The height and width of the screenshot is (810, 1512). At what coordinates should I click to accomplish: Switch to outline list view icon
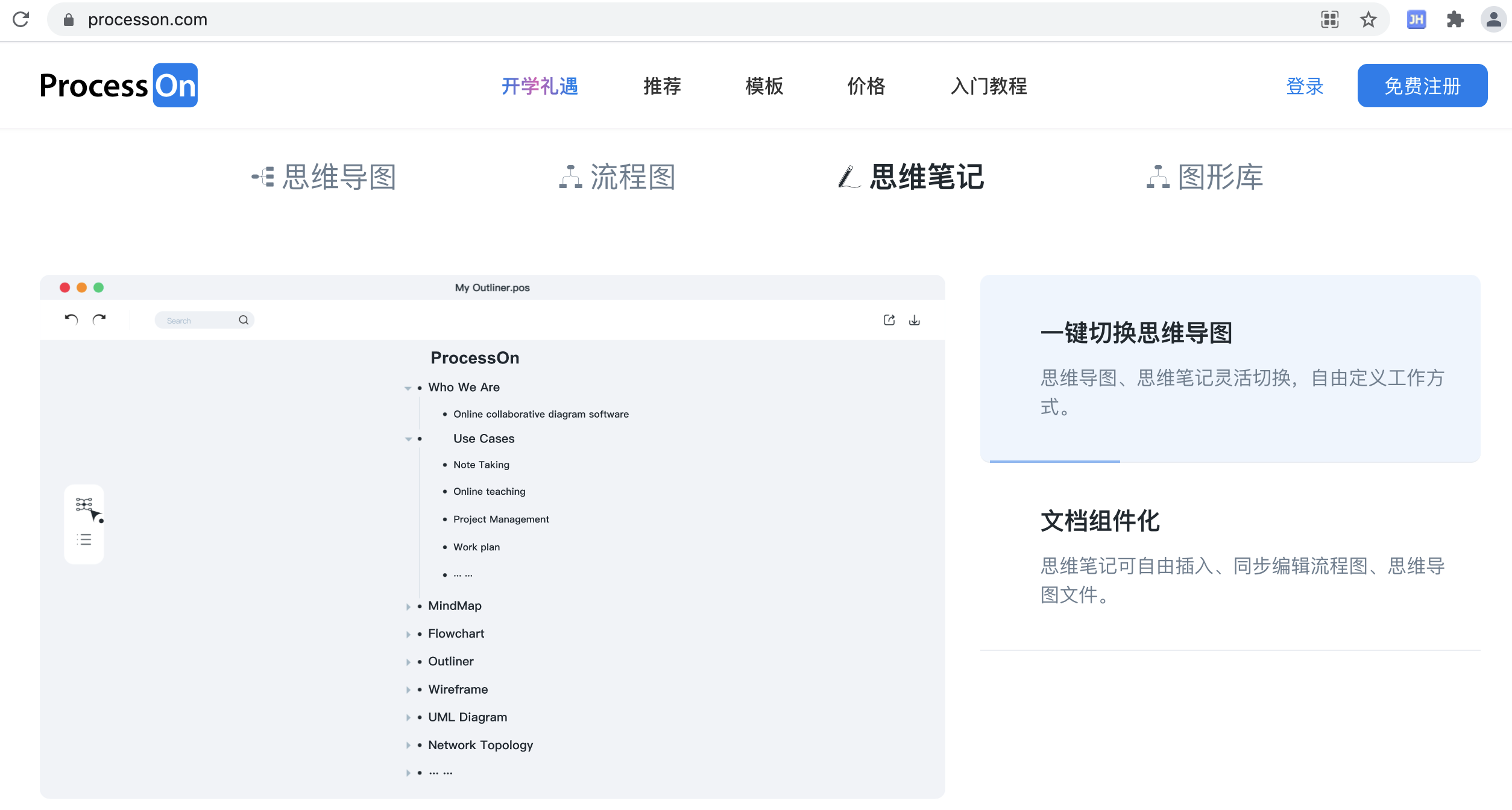[x=84, y=539]
